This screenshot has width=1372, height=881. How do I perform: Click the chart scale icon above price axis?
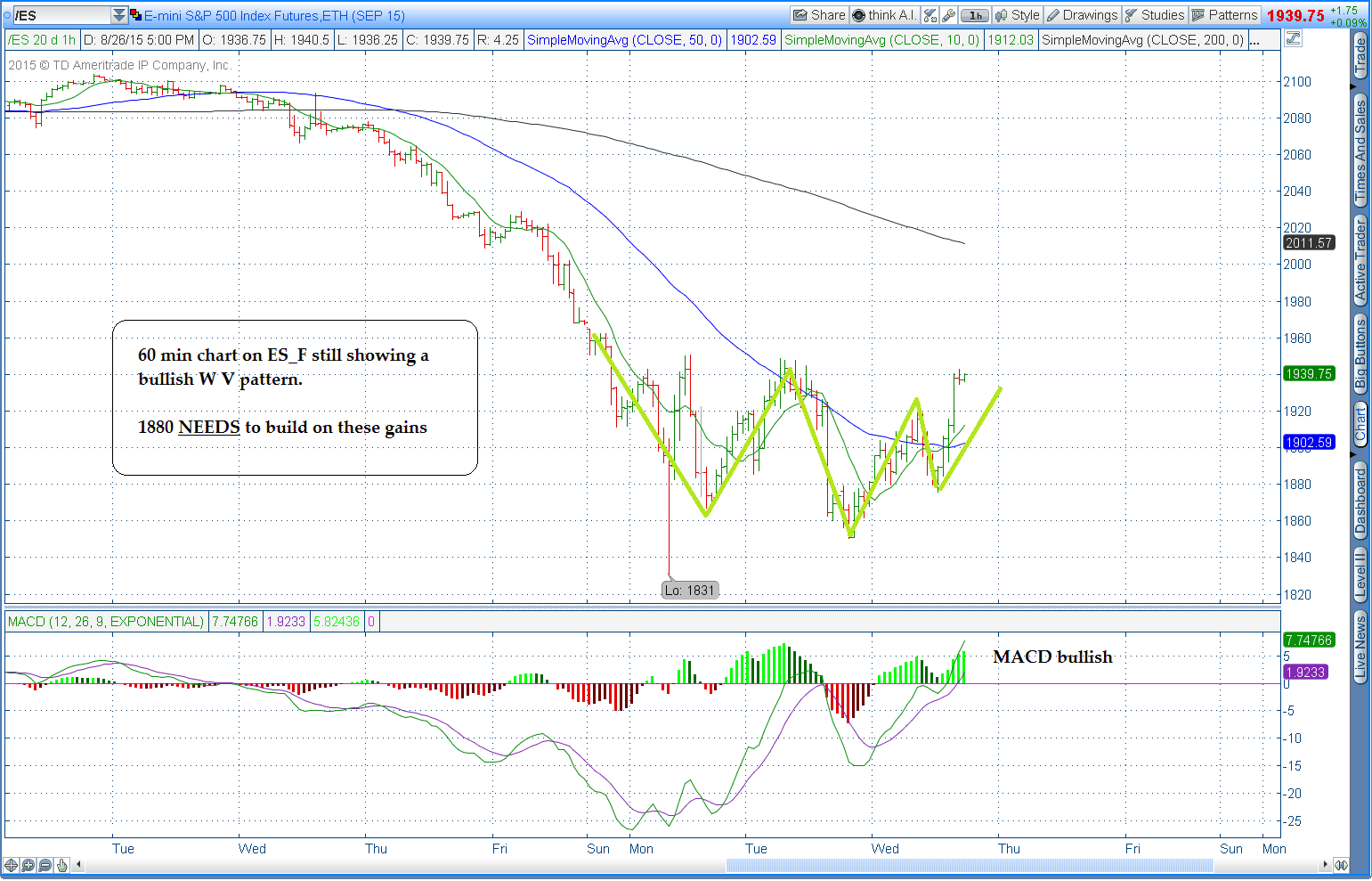[1293, 39]
